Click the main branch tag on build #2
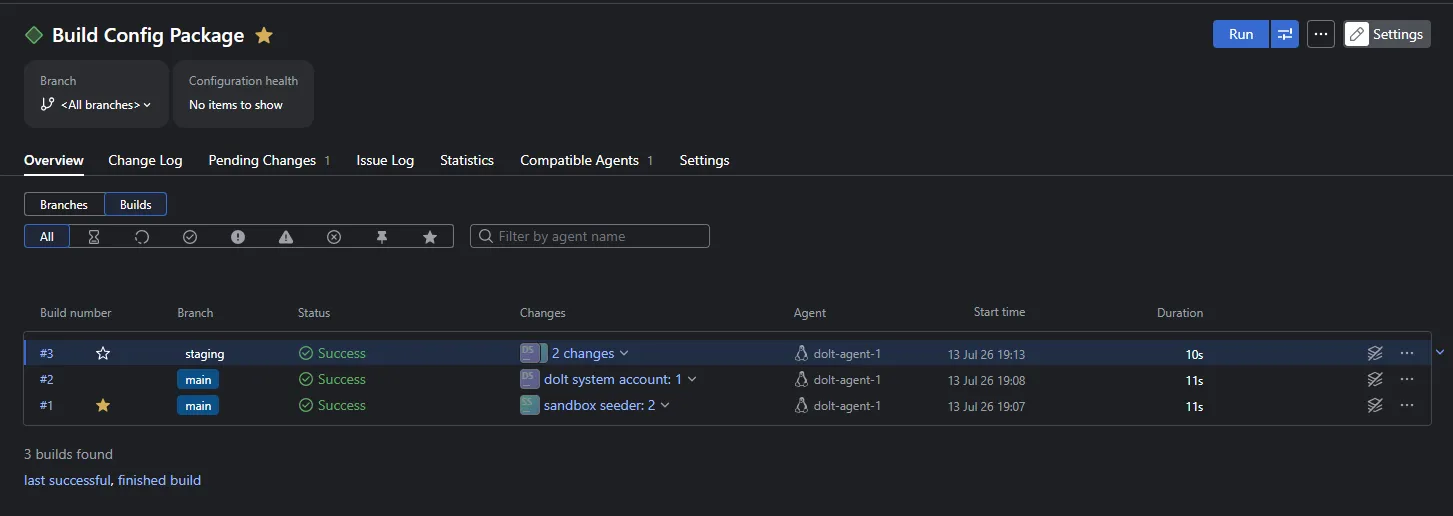 coord(198,380)
